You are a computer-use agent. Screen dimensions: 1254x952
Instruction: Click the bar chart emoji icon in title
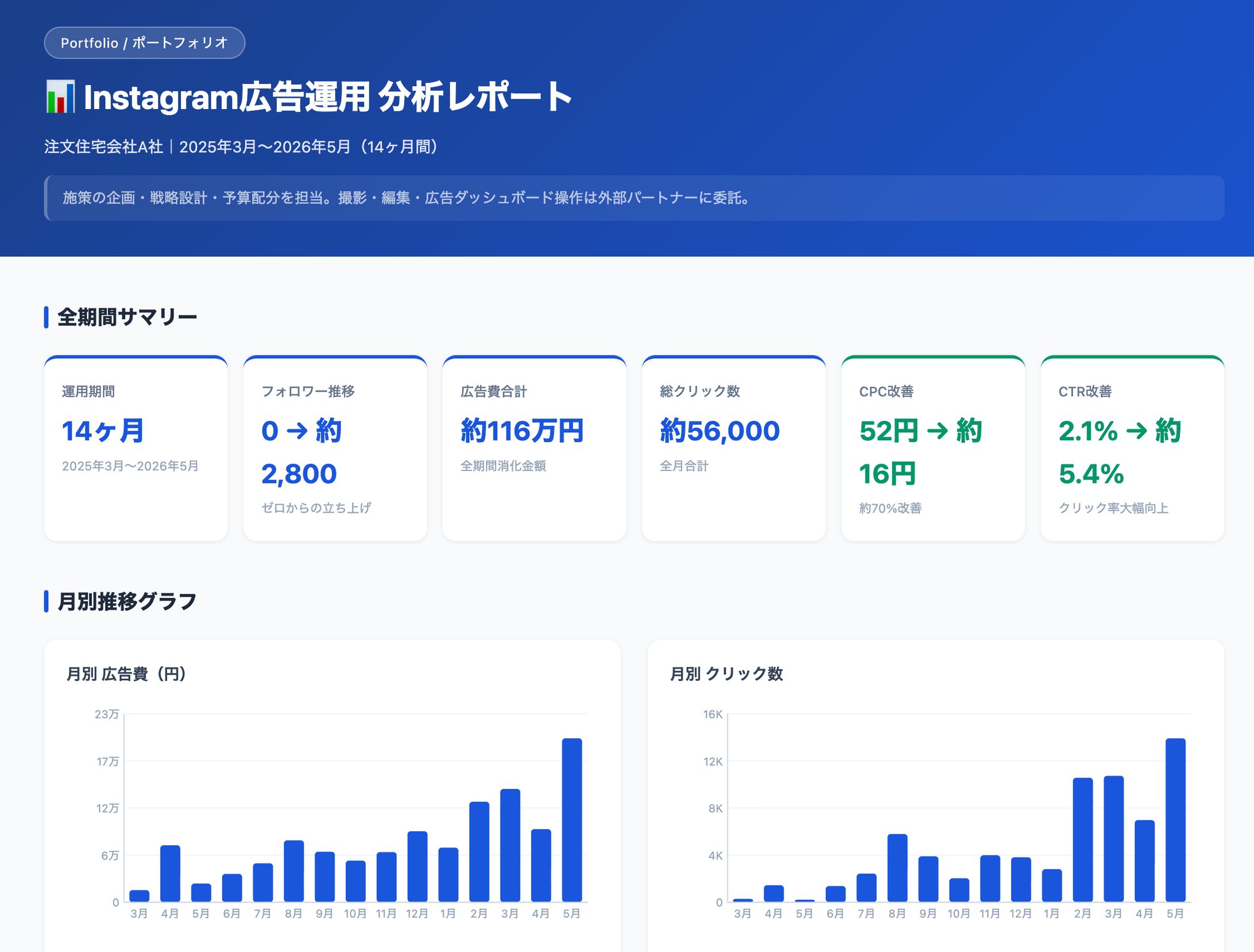pyautogui.click(x=60, y=96)
